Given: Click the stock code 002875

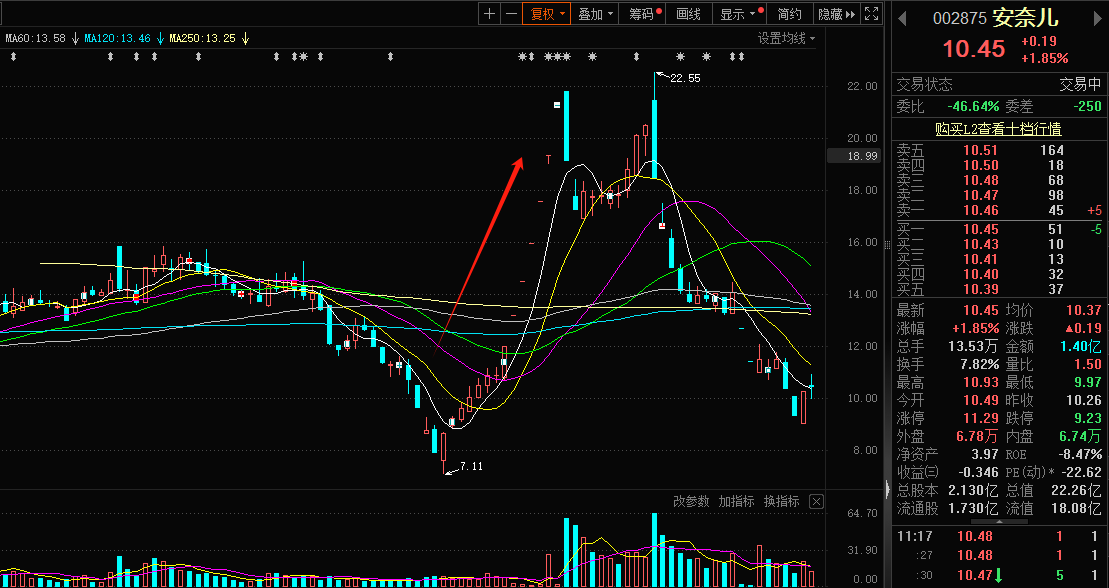Looking at the screenshot, I should (960, 18).
